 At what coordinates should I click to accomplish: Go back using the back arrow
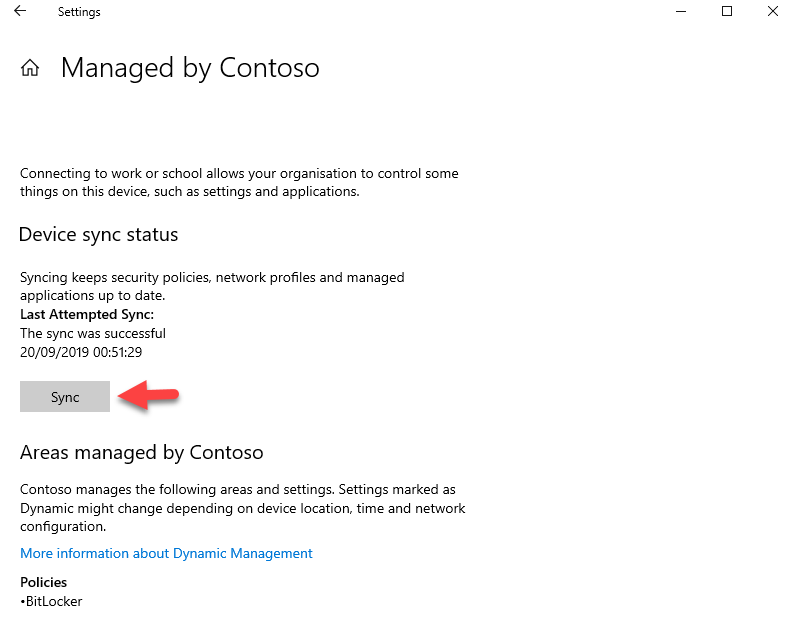tap(20, 11)
